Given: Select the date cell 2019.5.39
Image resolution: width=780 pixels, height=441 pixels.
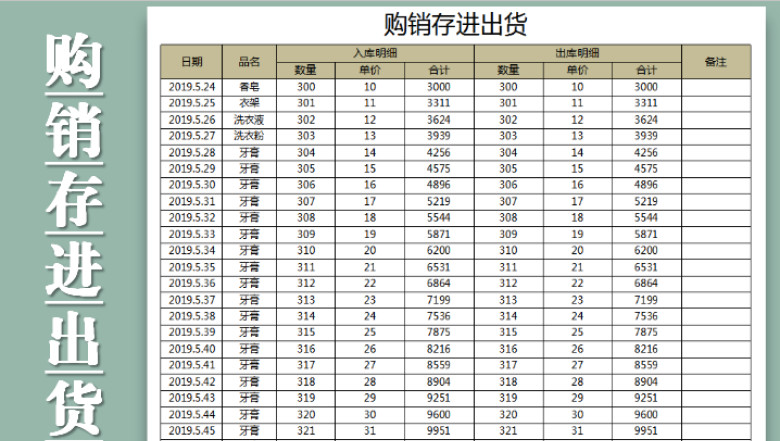Looking at the screenshot, I should click(192, 332).
